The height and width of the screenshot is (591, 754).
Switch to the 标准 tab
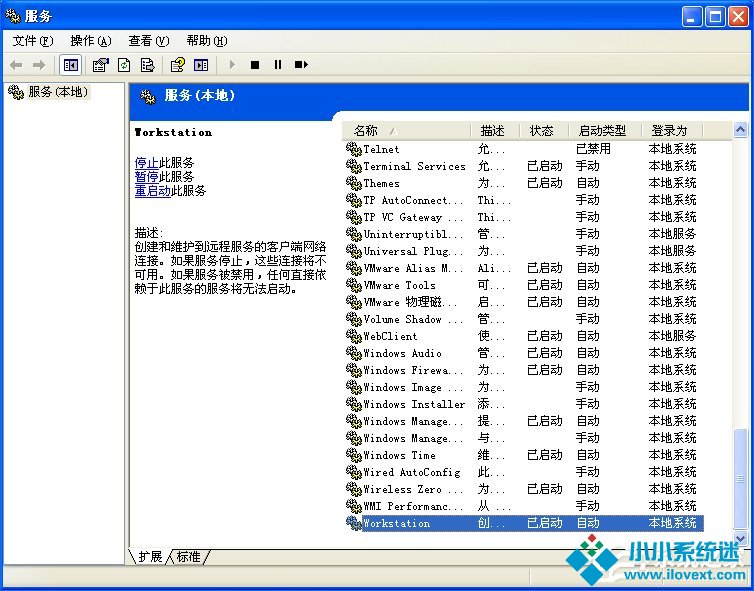coord(188,557)
